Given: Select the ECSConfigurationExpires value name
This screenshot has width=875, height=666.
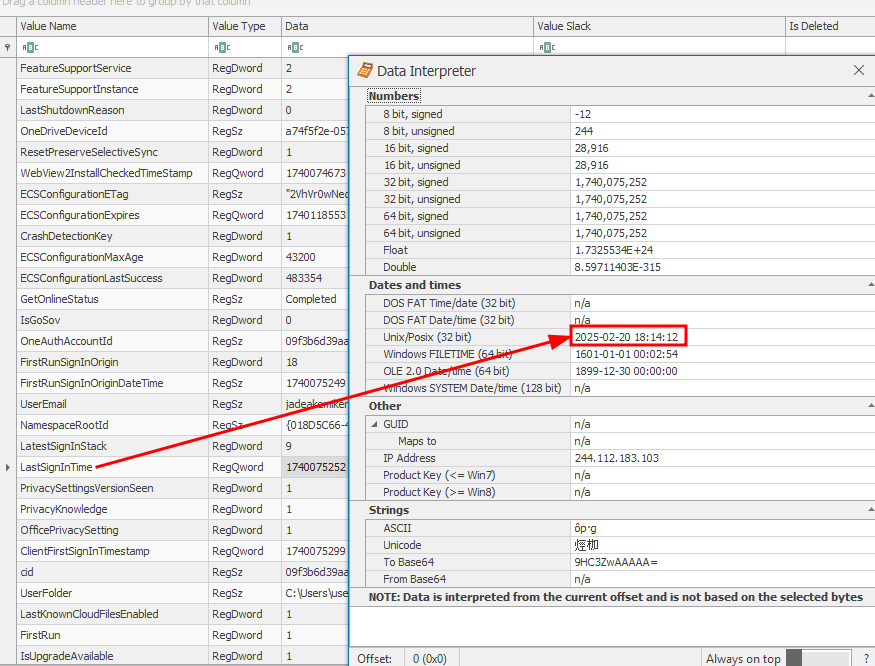Looking at the screenshot, I should [x=80, y=215].
